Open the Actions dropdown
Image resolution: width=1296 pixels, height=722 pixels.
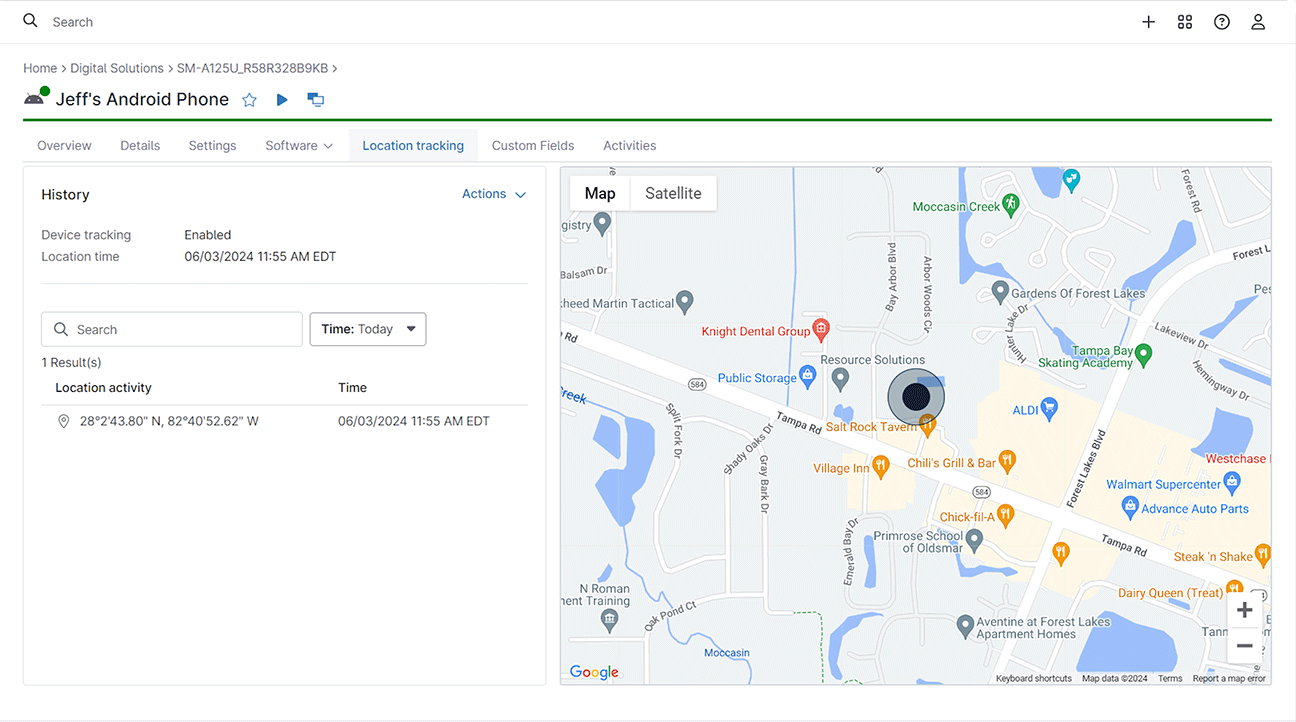493,194
